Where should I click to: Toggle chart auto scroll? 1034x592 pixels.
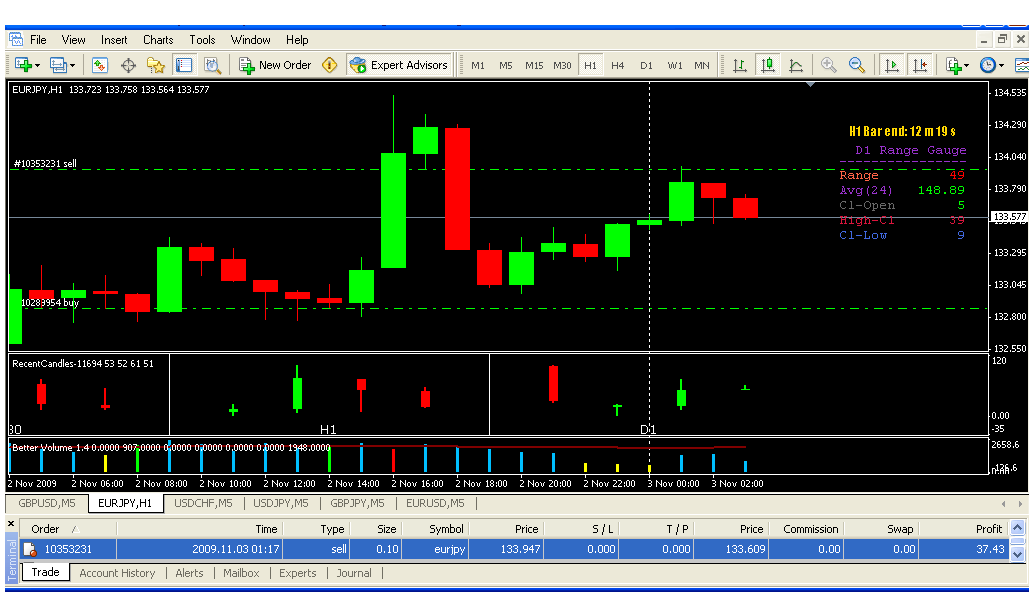tap(891, 65)
